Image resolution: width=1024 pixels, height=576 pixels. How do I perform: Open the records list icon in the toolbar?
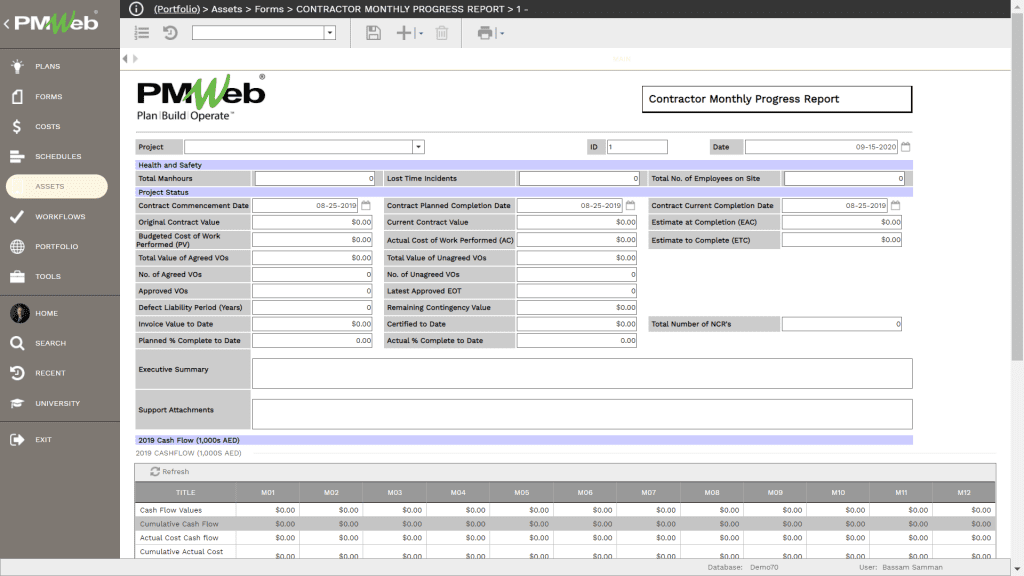[140, 32]
